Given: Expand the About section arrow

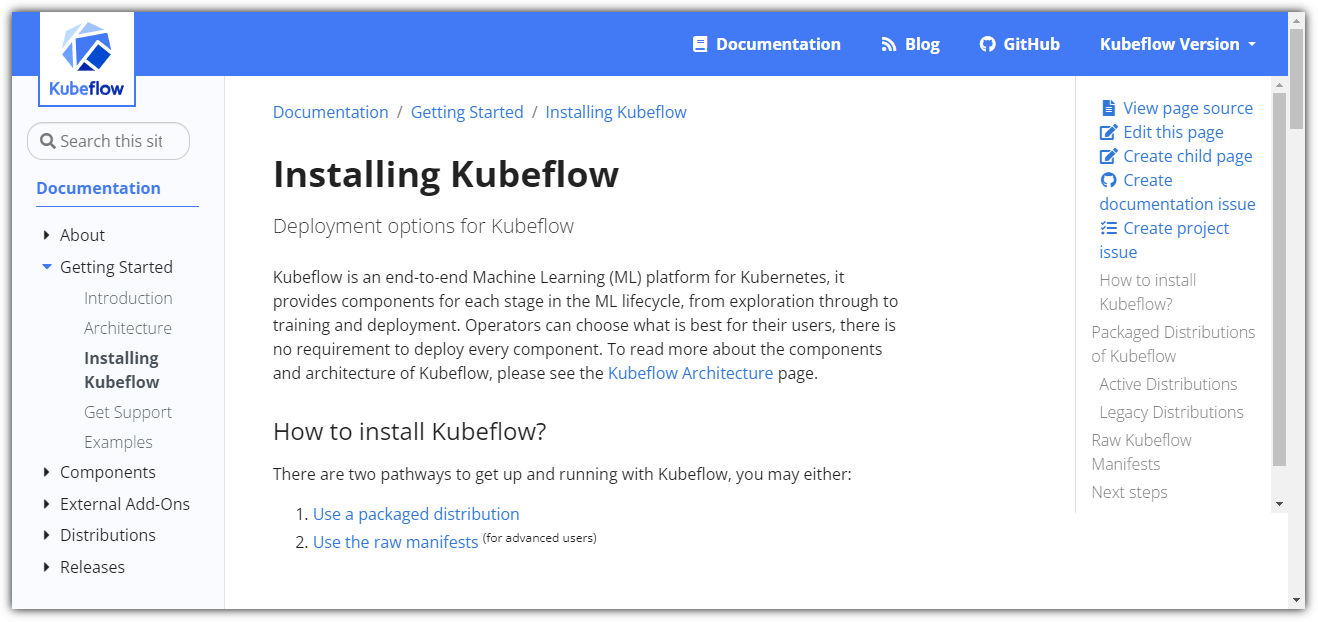Looking at the screenshot, I should pos(46,235).
